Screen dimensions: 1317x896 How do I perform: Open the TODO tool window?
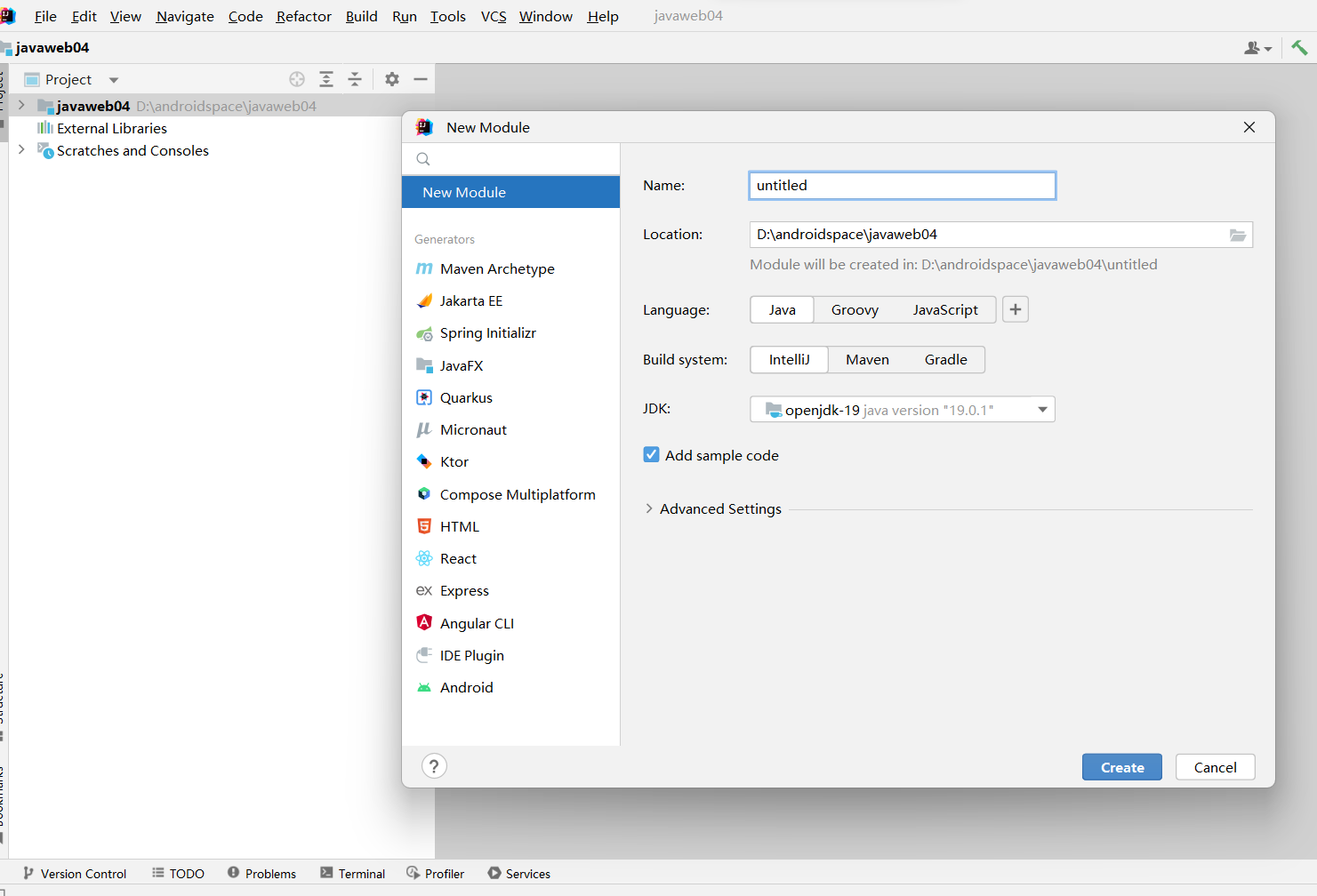179,874
